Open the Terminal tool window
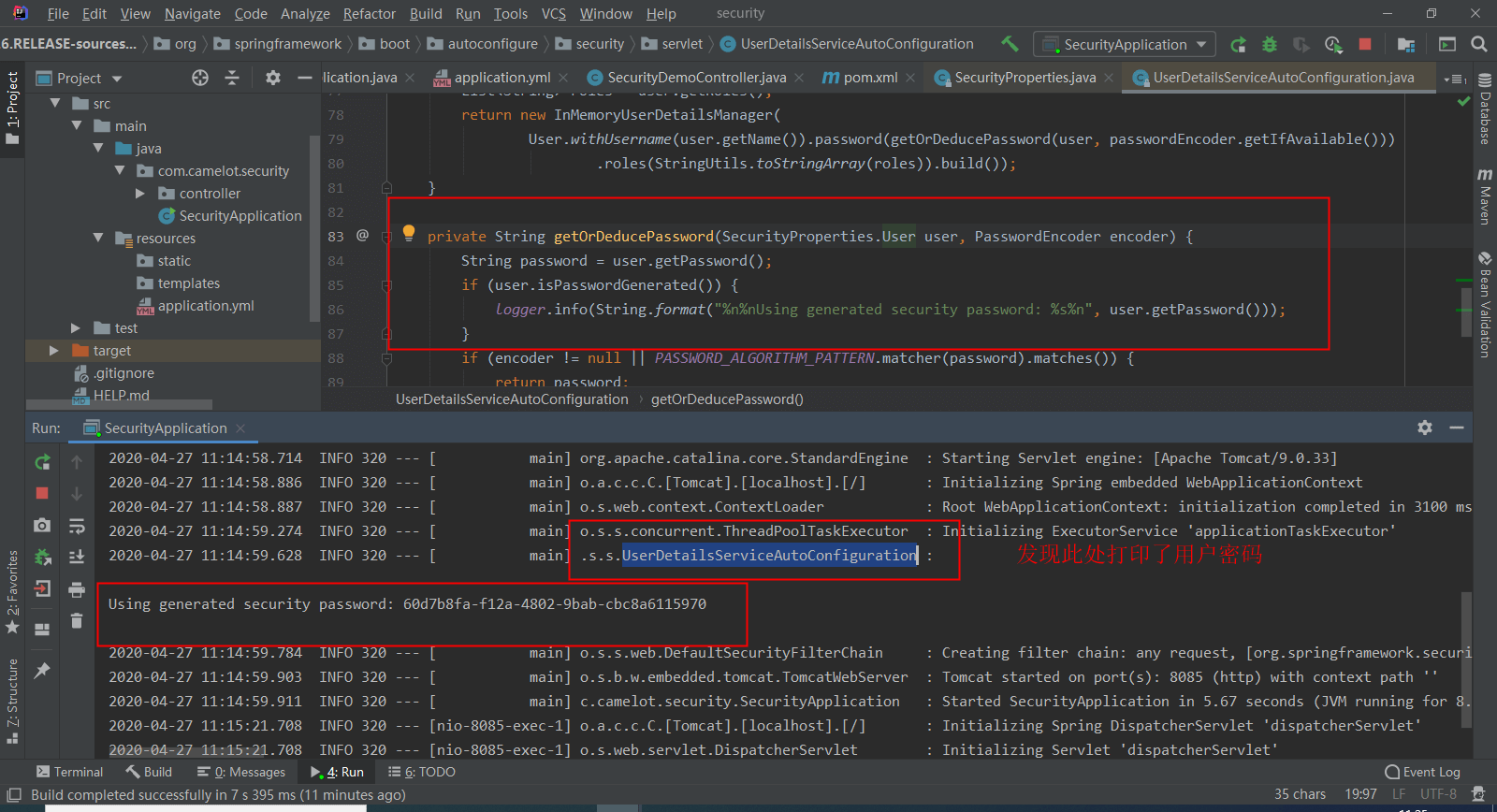 [69, 772]
